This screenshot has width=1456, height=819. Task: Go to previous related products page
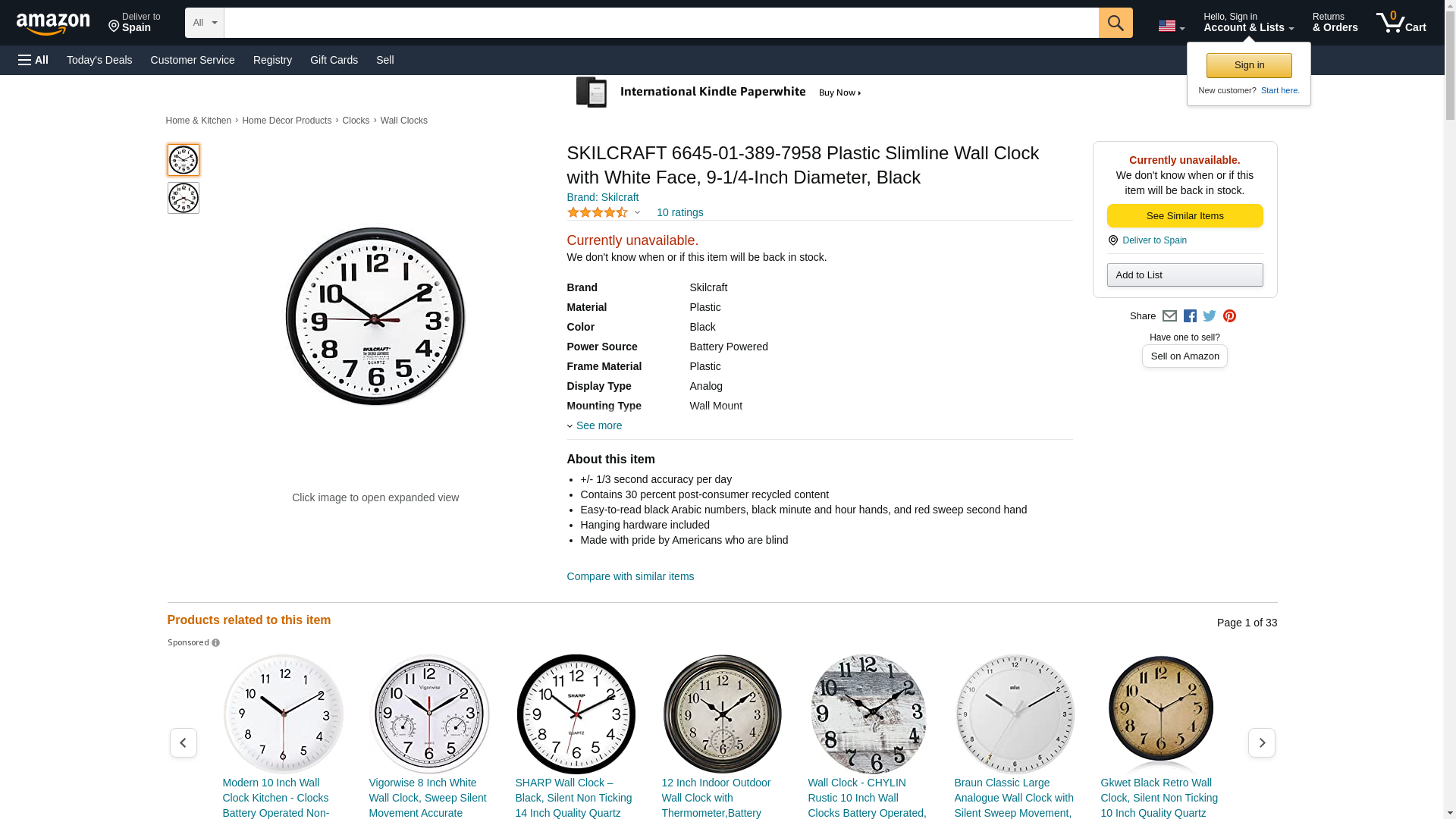pos(184,743)
